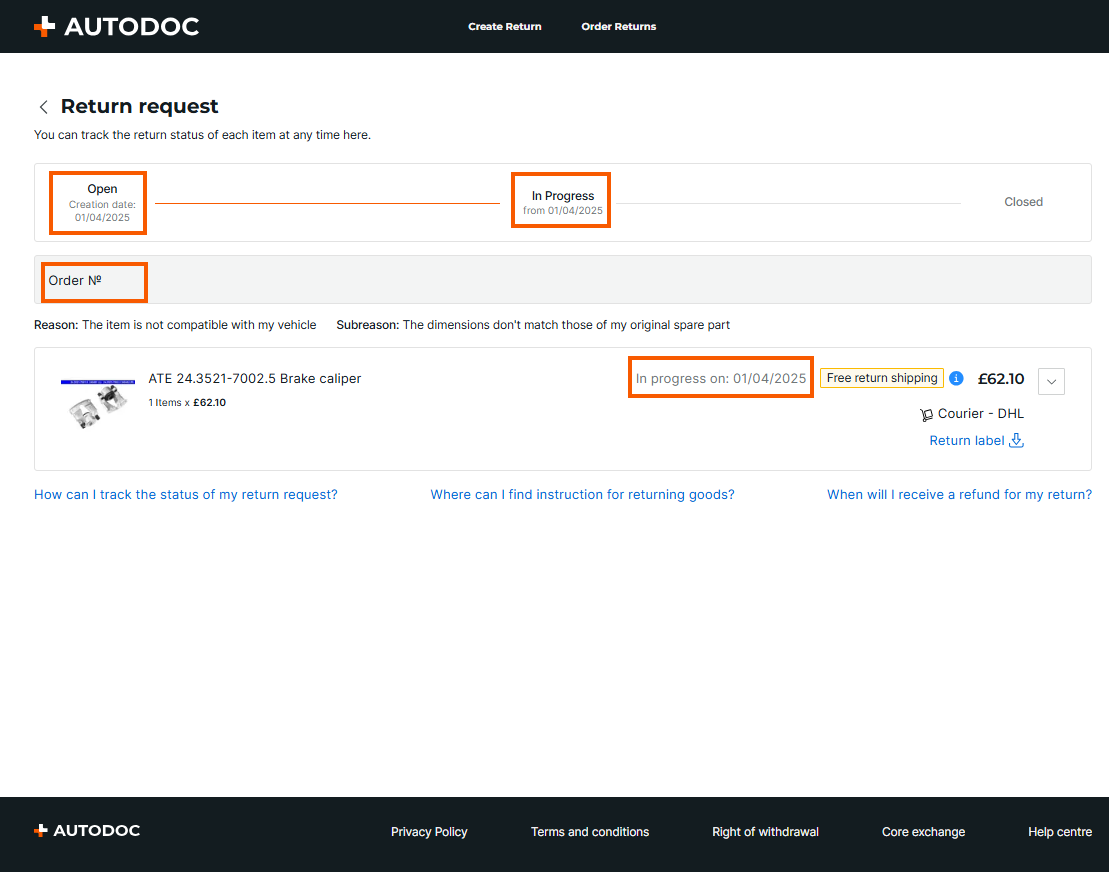Download the Return label
The height and width of the screenshot is (872, 1109).
tap(965, 441)
